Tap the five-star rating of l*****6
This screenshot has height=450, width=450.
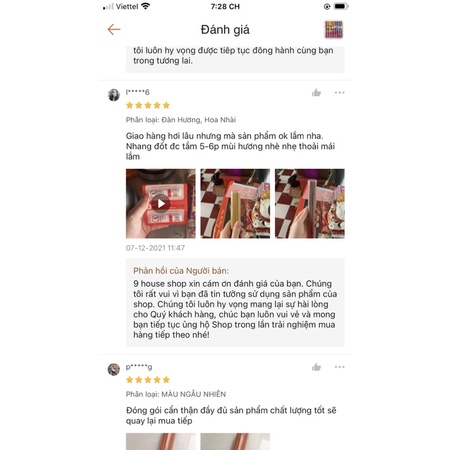pyautogui.click(x=148, y=106)
